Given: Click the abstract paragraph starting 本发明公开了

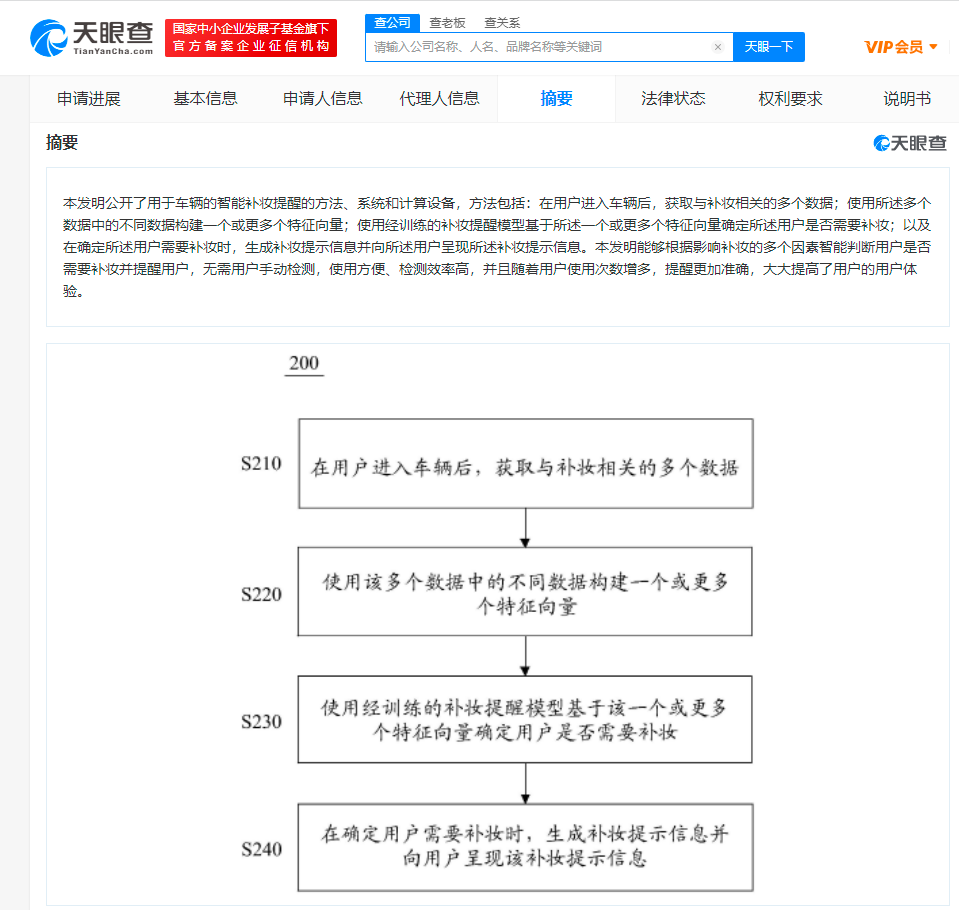Looking at the screenshot, I should tap(497, 247).
